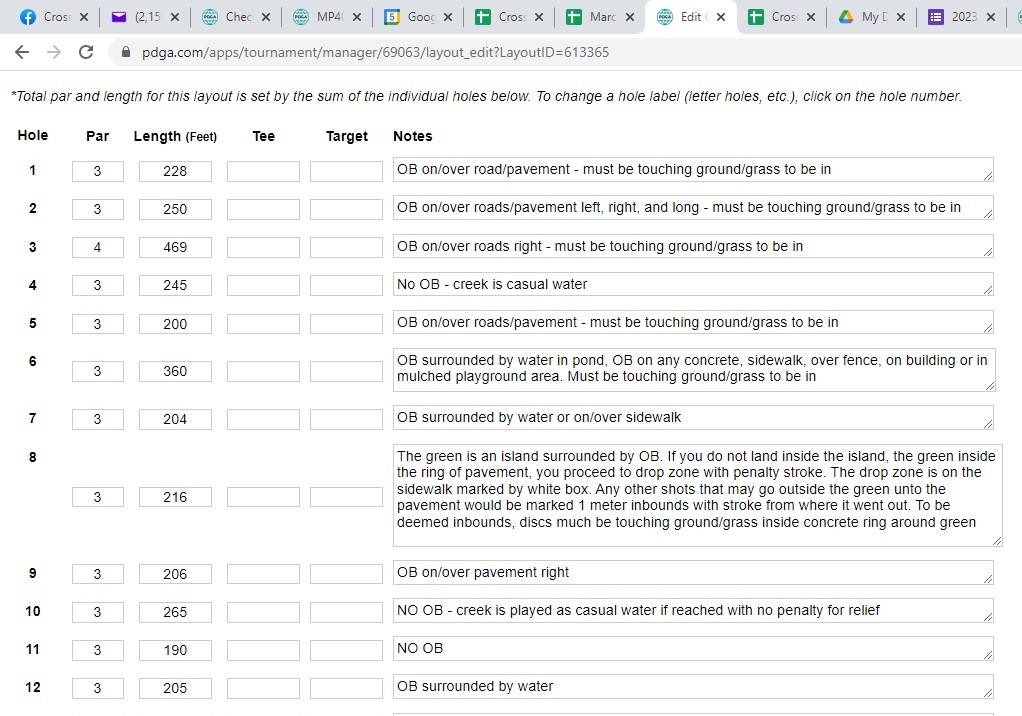Click the Par field showing 4 for hole 3
The image size is (1022, 716).
pyautogui.click(x=98, y=248)
